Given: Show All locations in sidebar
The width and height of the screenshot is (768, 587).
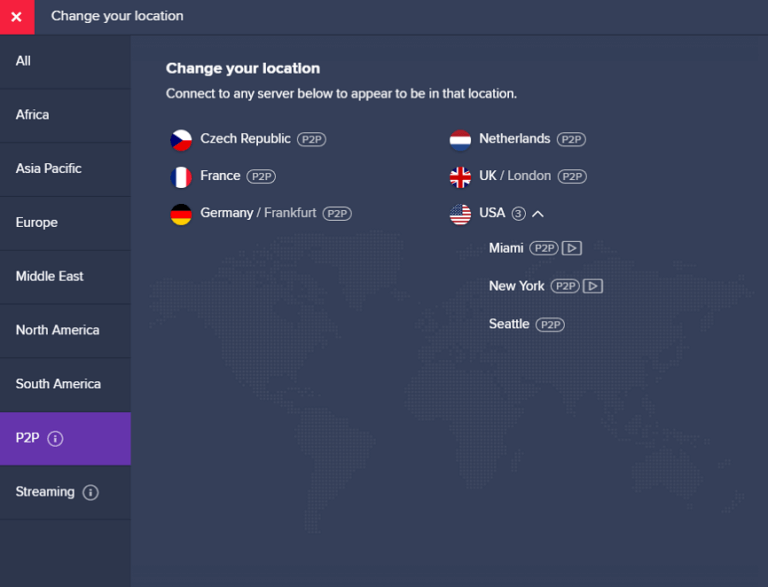Looking at the screenshot, I should (x=23, y=61).
